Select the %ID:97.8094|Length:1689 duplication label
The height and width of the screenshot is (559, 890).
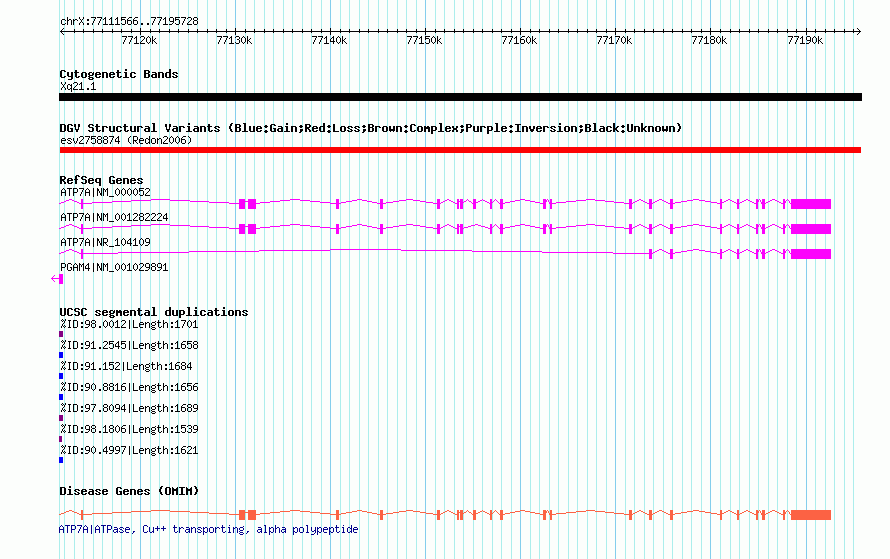pos(129,409)
